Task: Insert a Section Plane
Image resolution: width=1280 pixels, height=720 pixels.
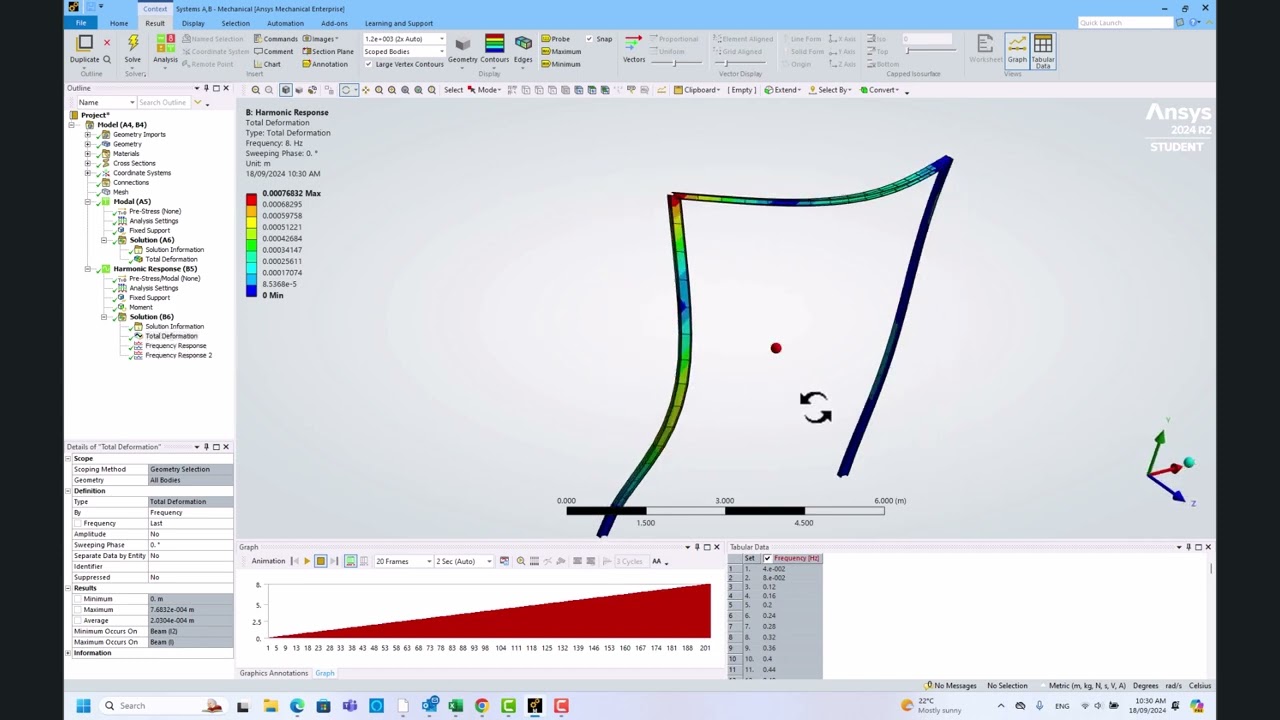Action: [327, 51]
